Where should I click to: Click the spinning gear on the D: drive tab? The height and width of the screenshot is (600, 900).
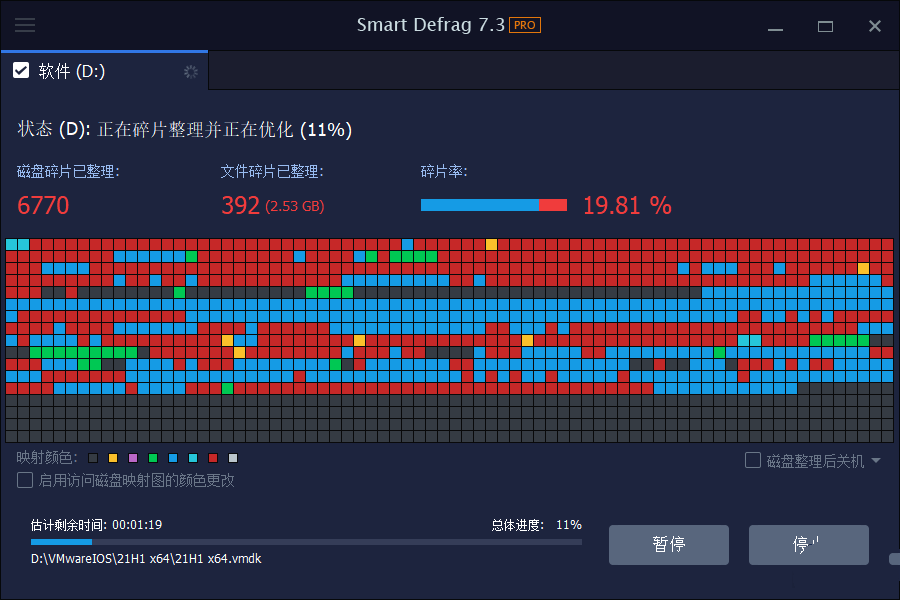point(190,71)
